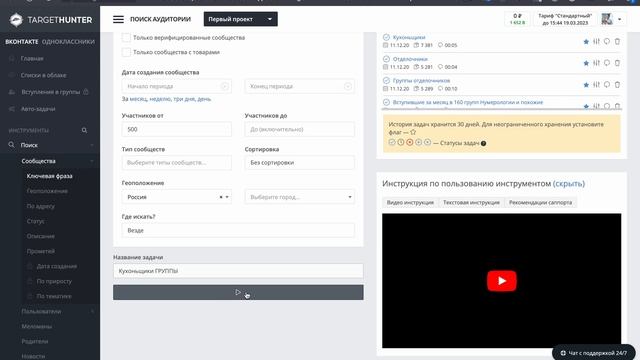The image size is (640, 360).
Task: Delete the Группы отделочников task
Action: (x=617, y=84)
